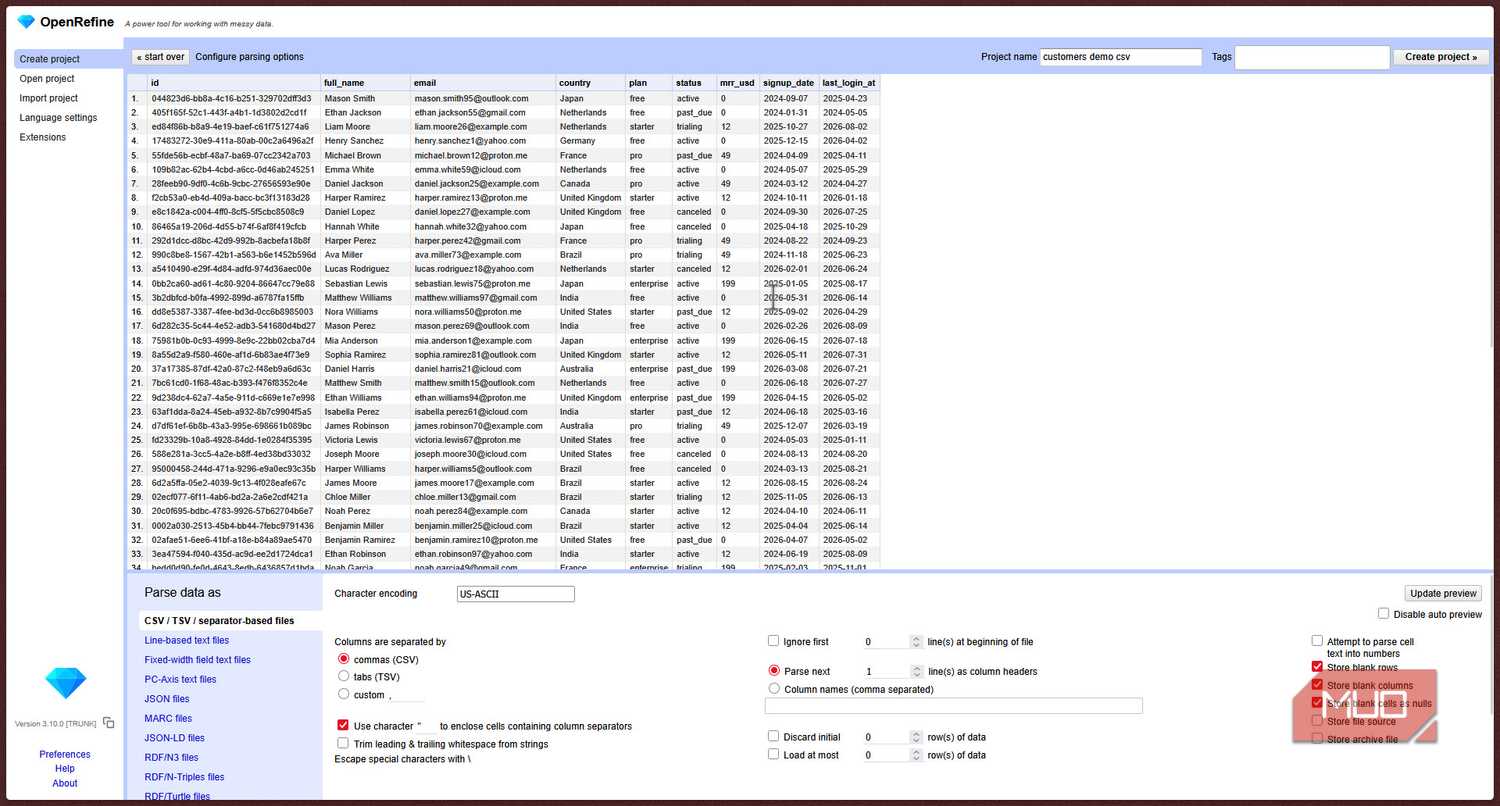
Task: Select the commas (CSV) radio button
Action: [344, 659]
